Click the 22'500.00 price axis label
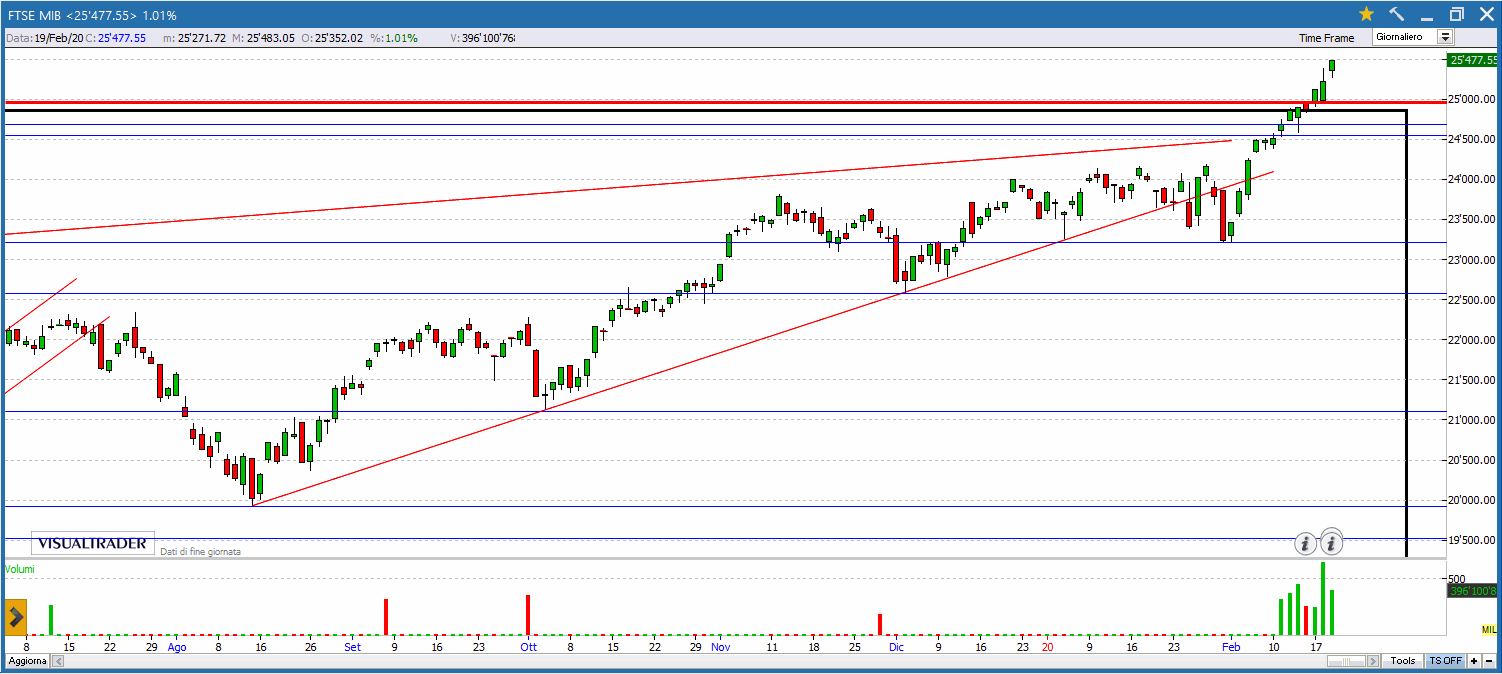The width and height of the screenshot is (1502, 674). (x=1474, y=300)
